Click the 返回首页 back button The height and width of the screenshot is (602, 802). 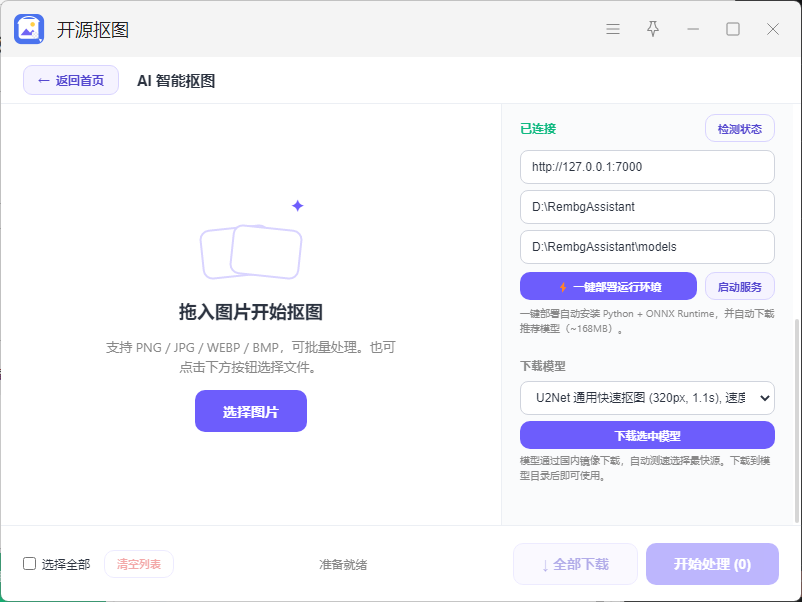pos(71,80)
